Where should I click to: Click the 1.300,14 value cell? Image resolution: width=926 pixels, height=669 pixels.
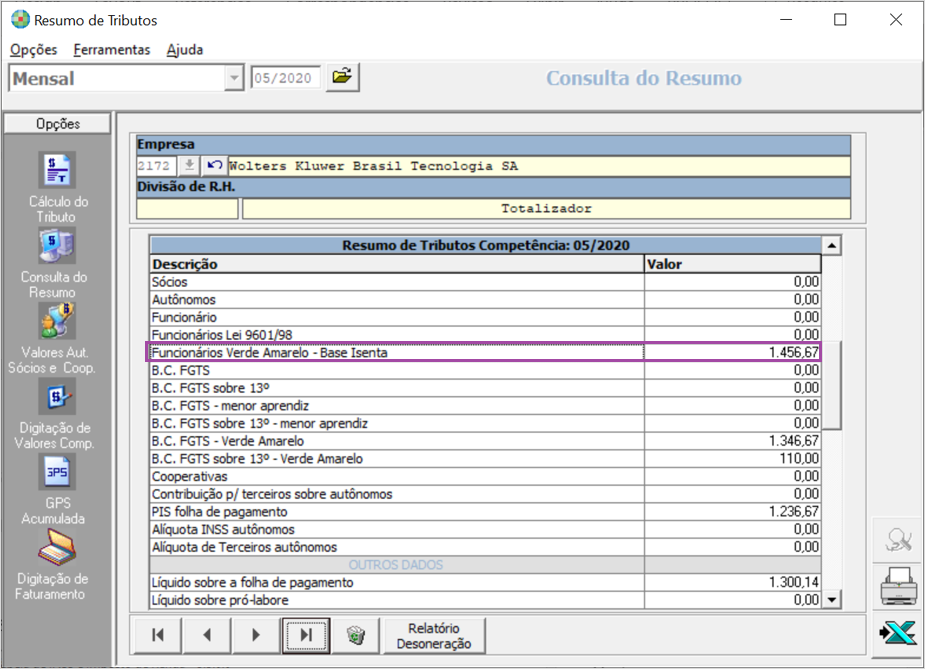point(732,583)
